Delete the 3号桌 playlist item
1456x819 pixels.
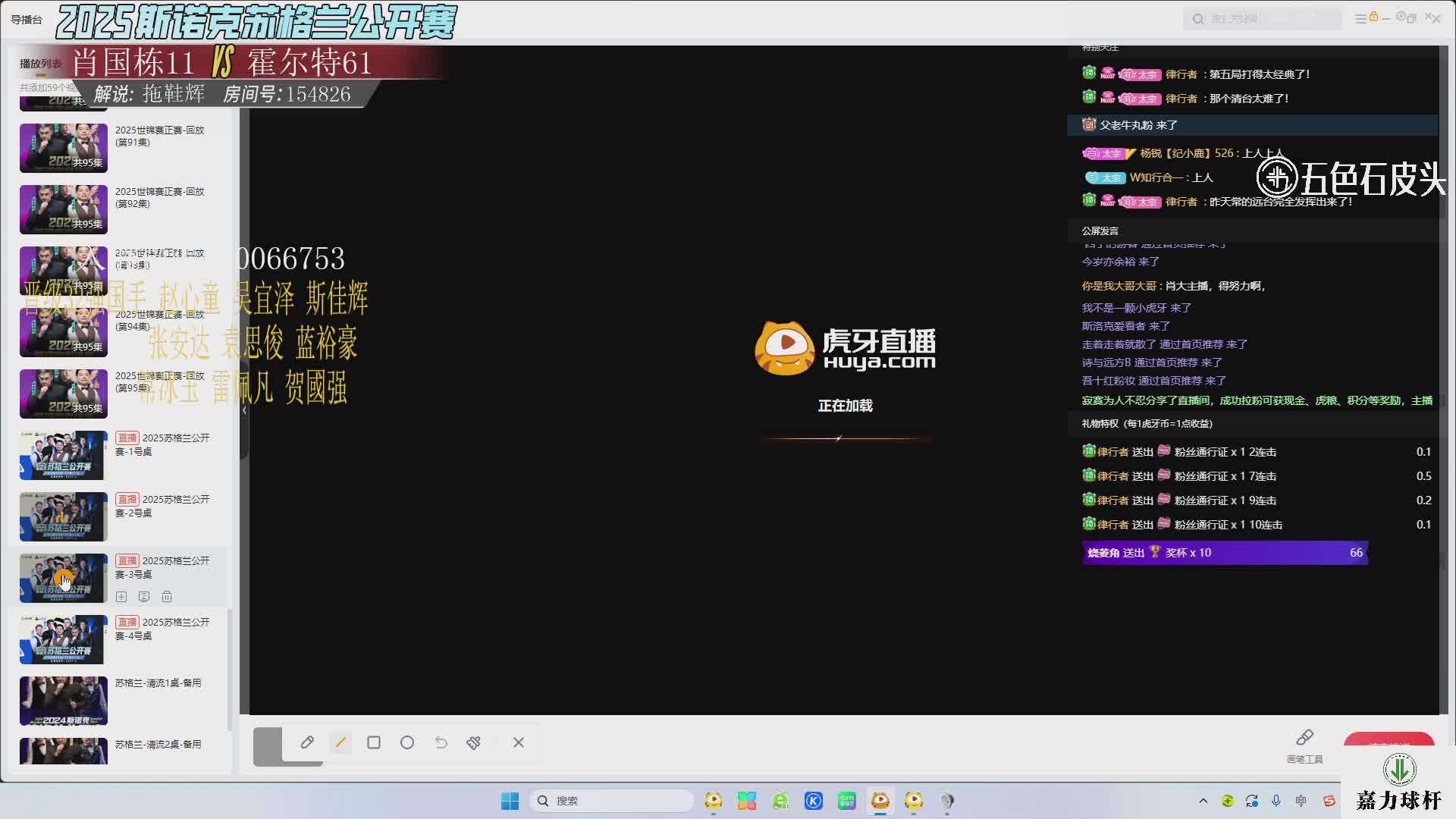tap(167, 597)
